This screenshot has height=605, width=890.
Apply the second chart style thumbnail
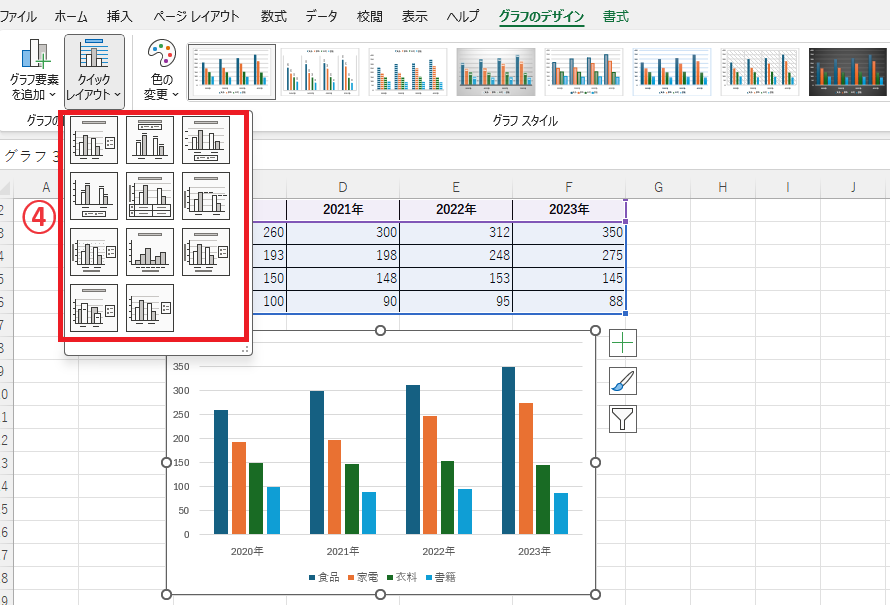320,72
